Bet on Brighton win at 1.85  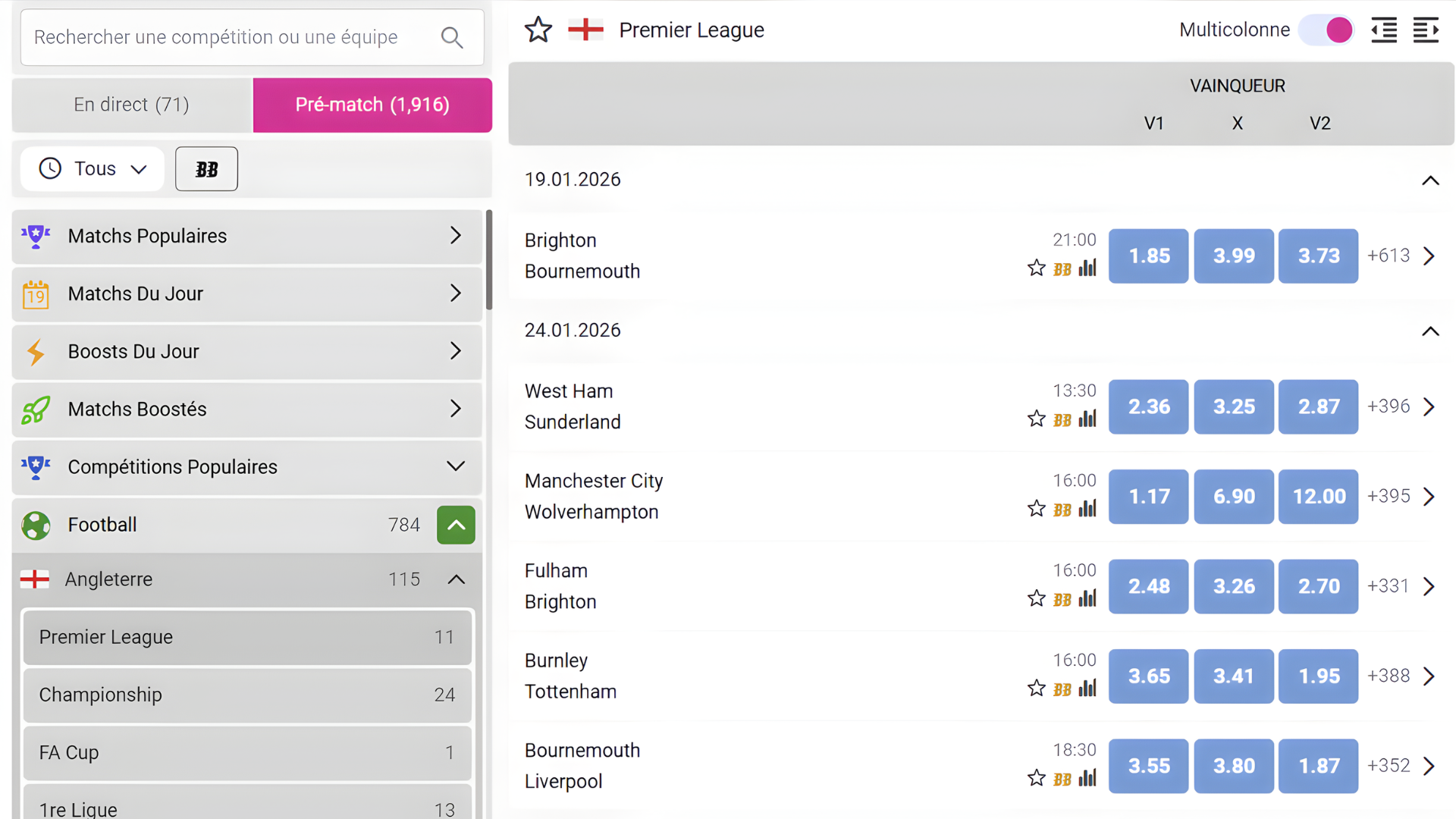pyautogui.click(x=1148, y=256)
